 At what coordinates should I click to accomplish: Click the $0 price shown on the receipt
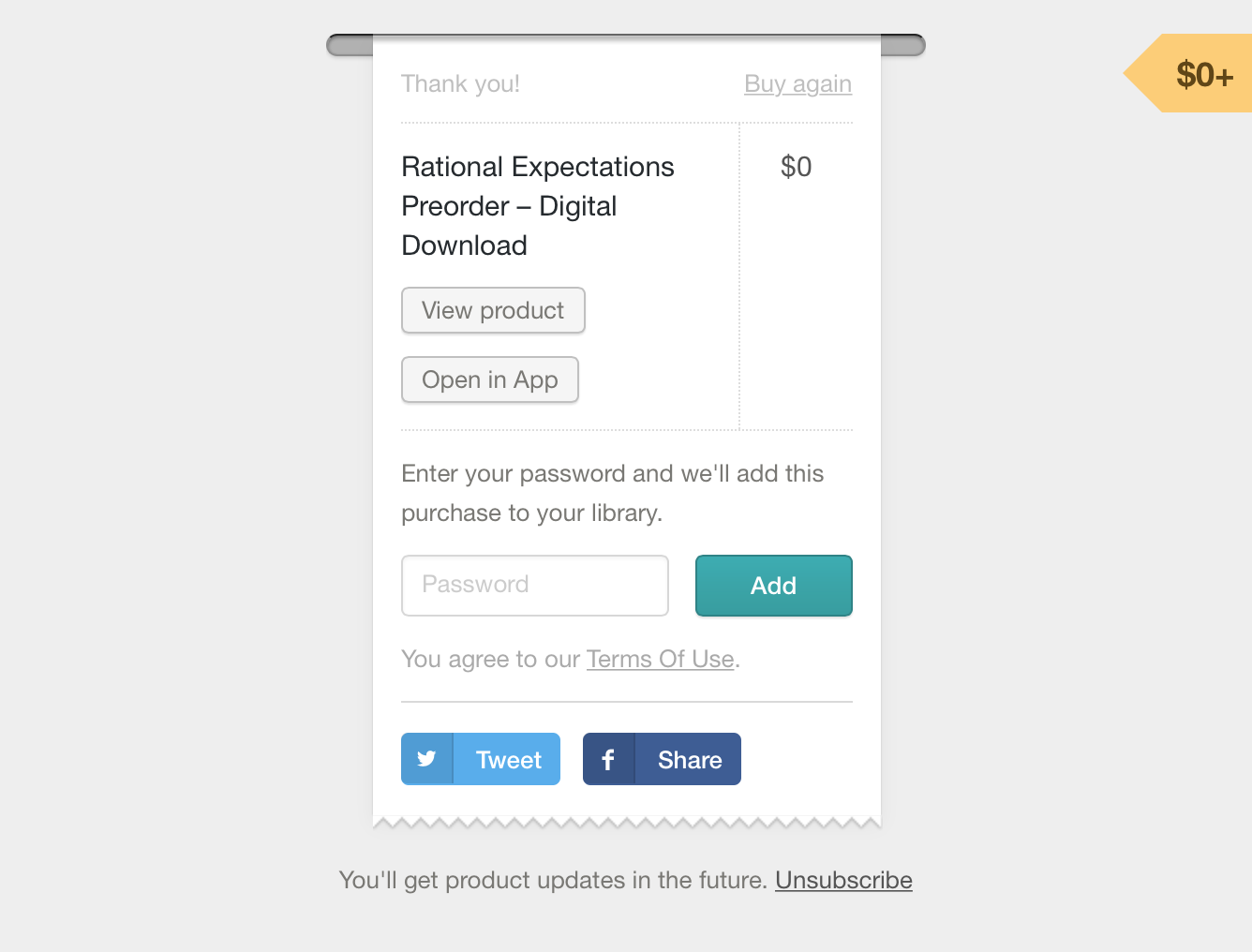click(796, 167)
